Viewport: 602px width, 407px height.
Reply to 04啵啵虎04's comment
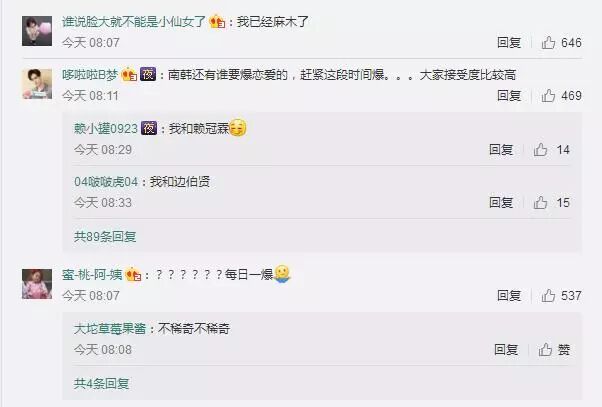[x=501, y=203]
